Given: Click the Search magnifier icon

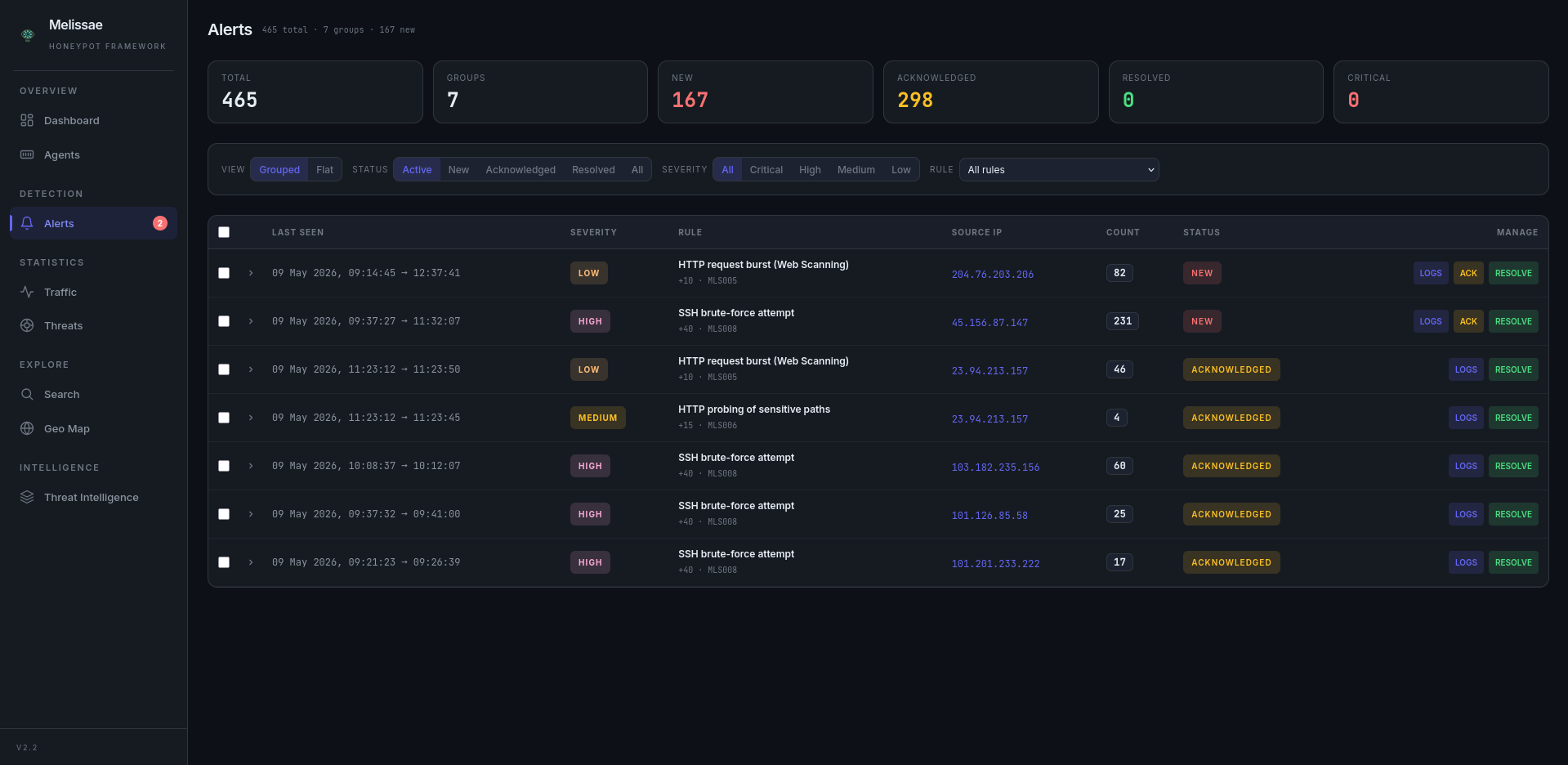Looking at the screenshot, I should [x=27, y=394].
